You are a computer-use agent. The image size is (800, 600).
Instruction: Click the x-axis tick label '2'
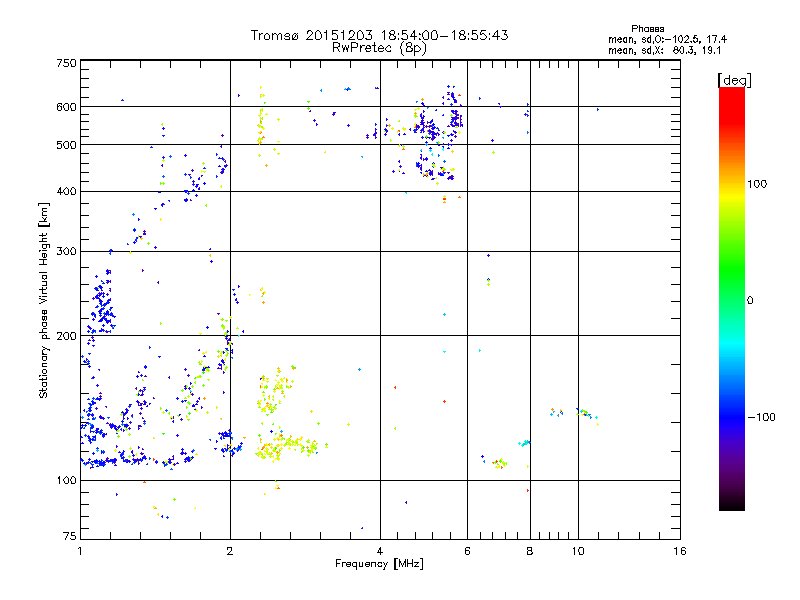[230, 551]
